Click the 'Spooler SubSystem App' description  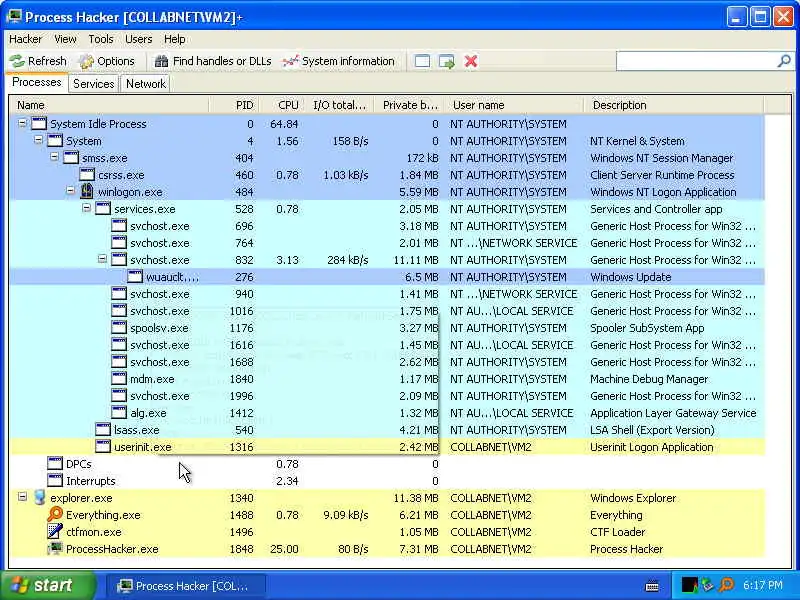point(647,328)
